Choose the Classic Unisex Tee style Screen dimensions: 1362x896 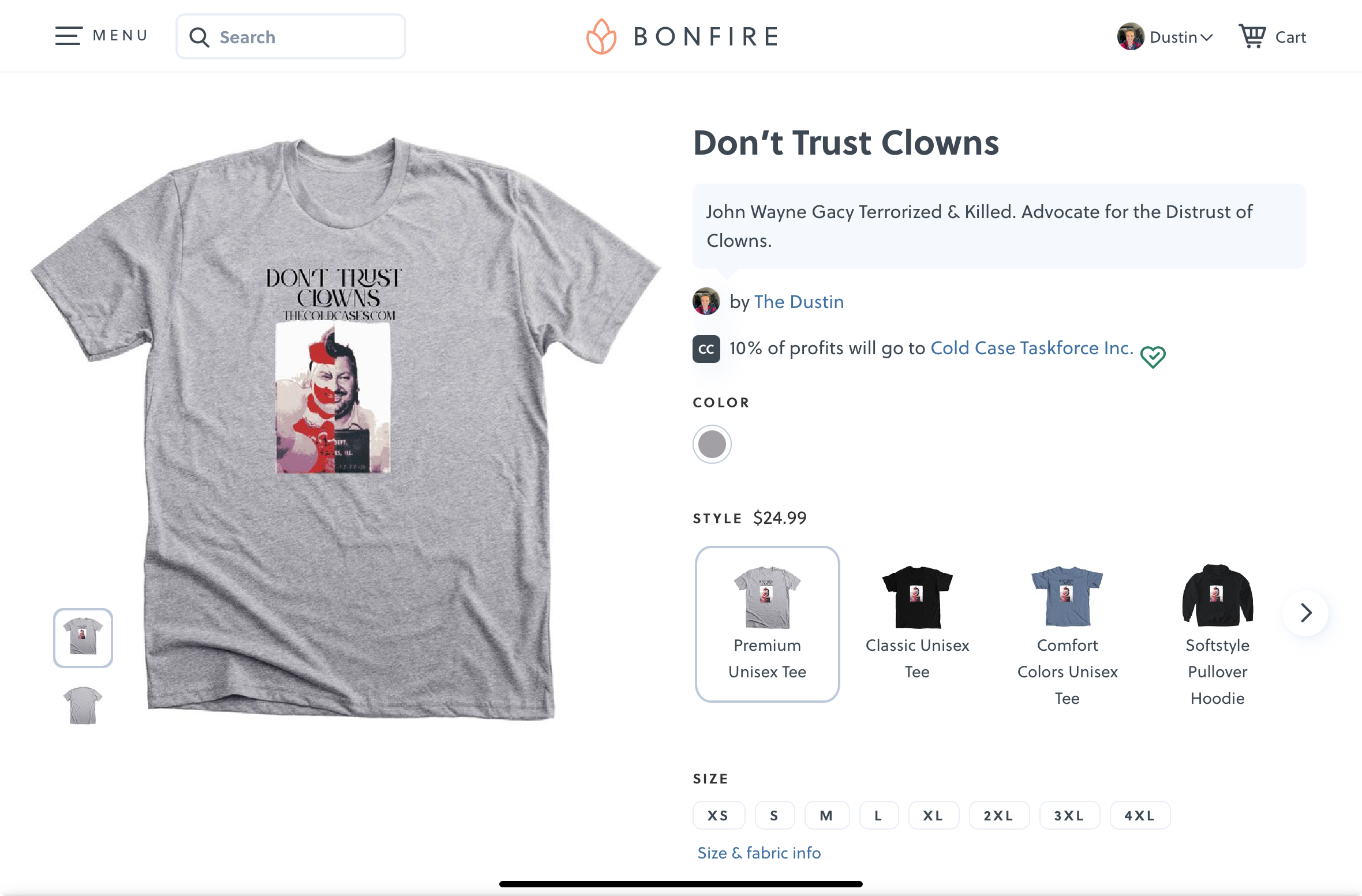coord(917,623)
